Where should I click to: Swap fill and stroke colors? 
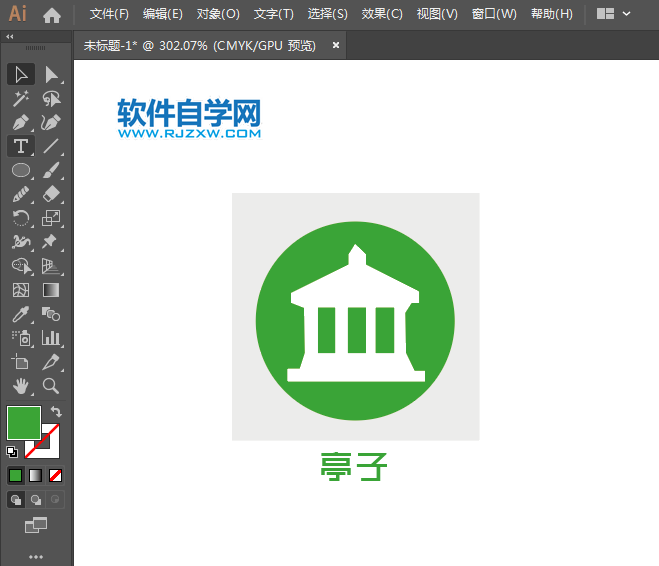point(57,411)
